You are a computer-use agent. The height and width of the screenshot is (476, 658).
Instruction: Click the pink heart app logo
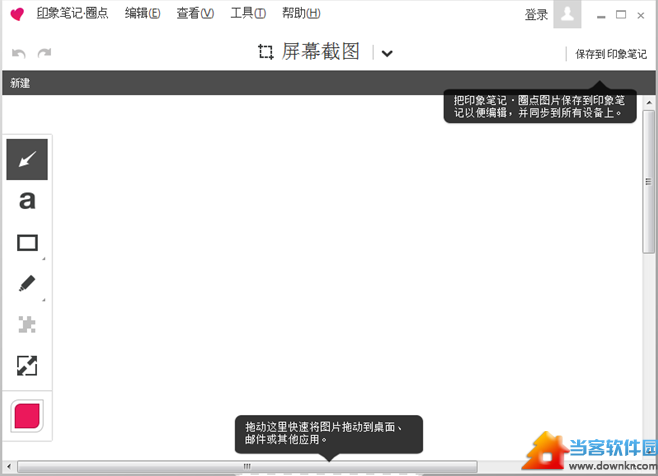[17, 14]
